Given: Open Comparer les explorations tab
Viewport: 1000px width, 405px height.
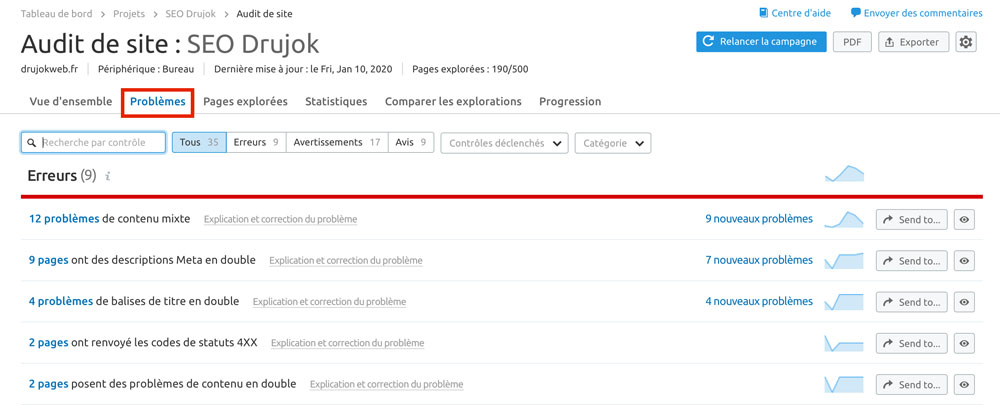Looking at the screenshot, I should (x=453, y=101).
